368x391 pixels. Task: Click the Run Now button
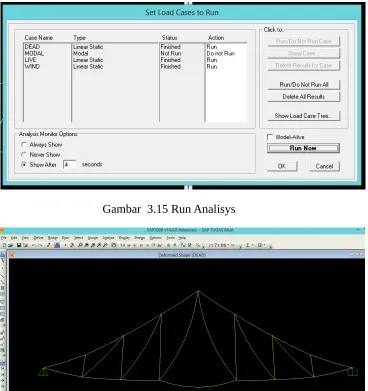[x=303, y=148]
